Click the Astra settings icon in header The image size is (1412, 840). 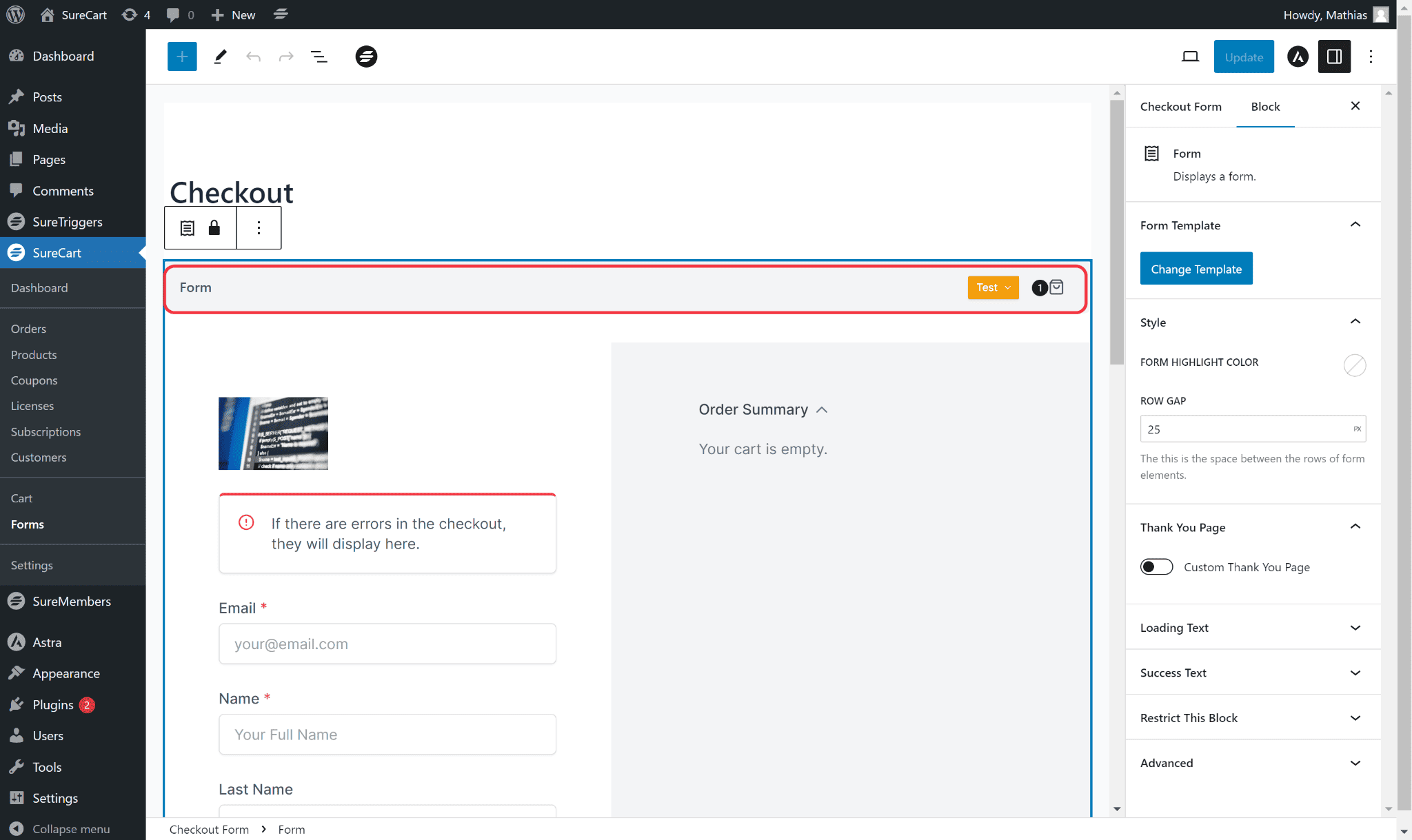[1298, 57]
